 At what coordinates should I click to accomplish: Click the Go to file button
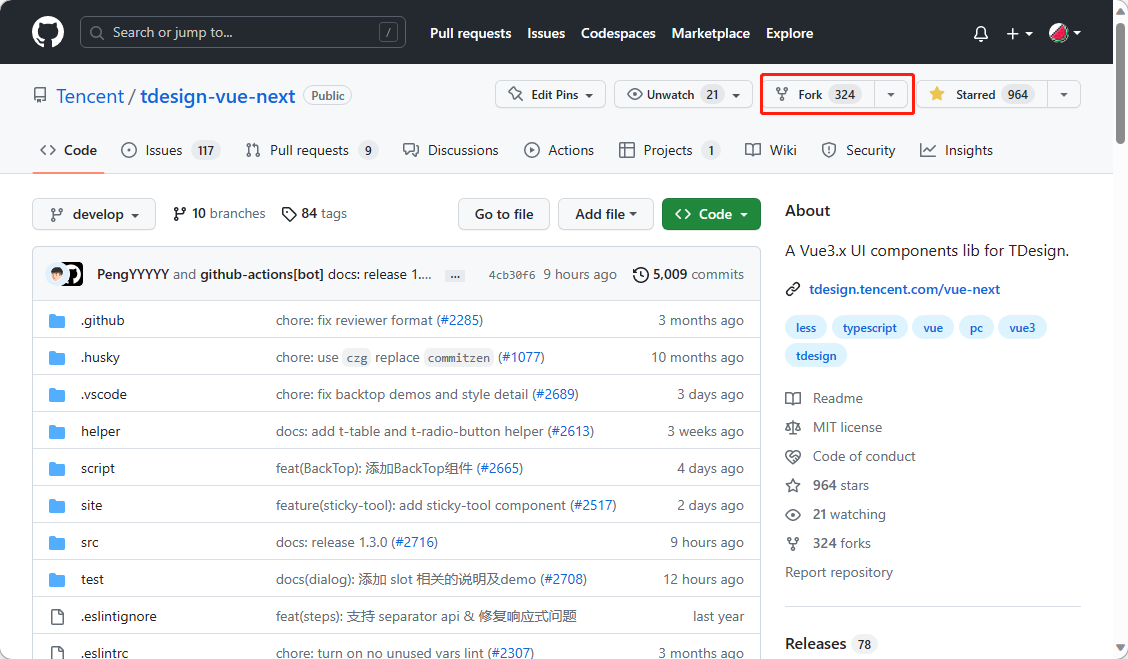pos(504,214)
